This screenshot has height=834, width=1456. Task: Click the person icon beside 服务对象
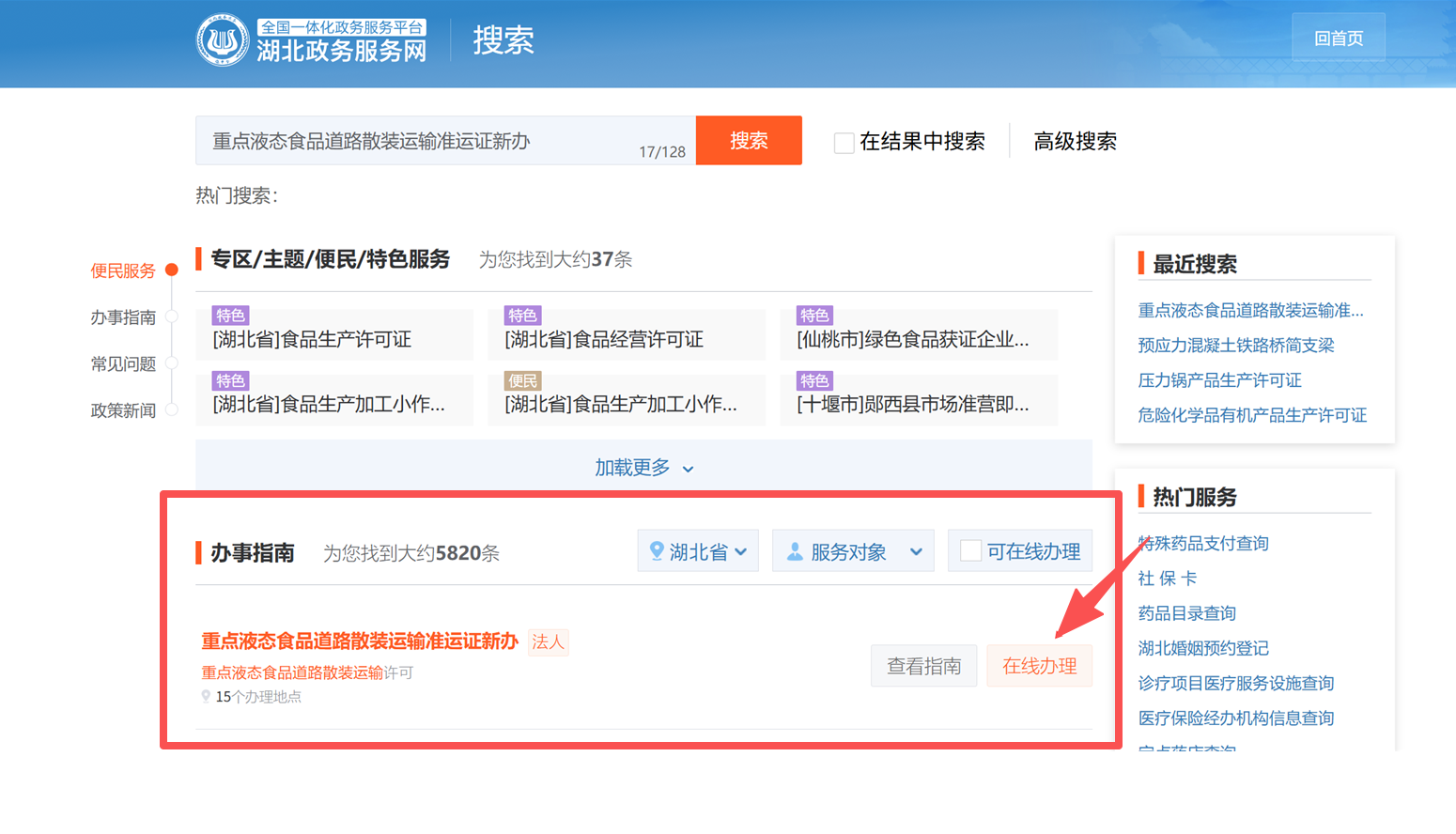click(x=795, y=551)
